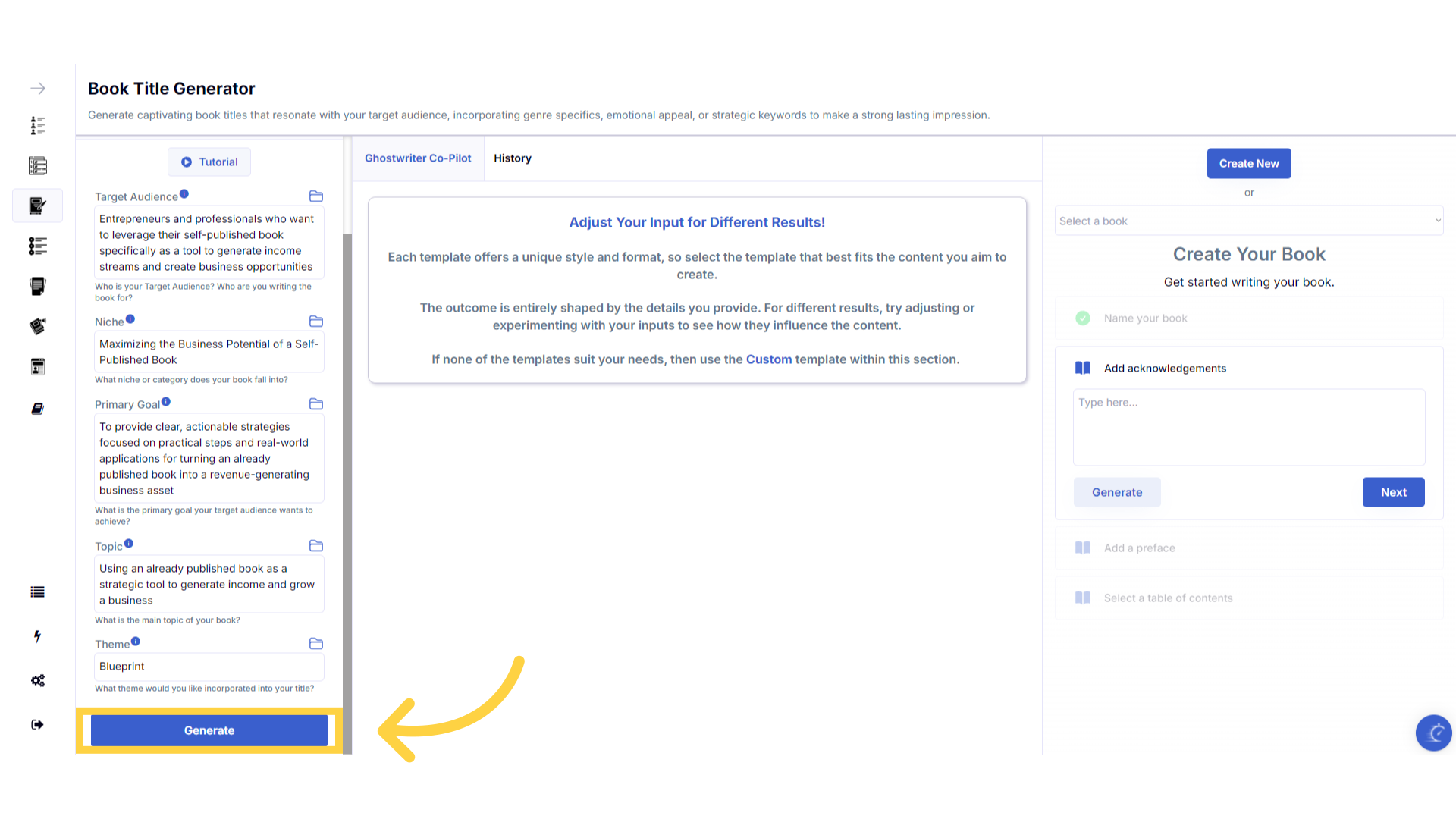Image resolution: width=1456 pixels, height=819 pixels.
Task: Open the folder icon next to Target Audience
Action: (316, 196)
